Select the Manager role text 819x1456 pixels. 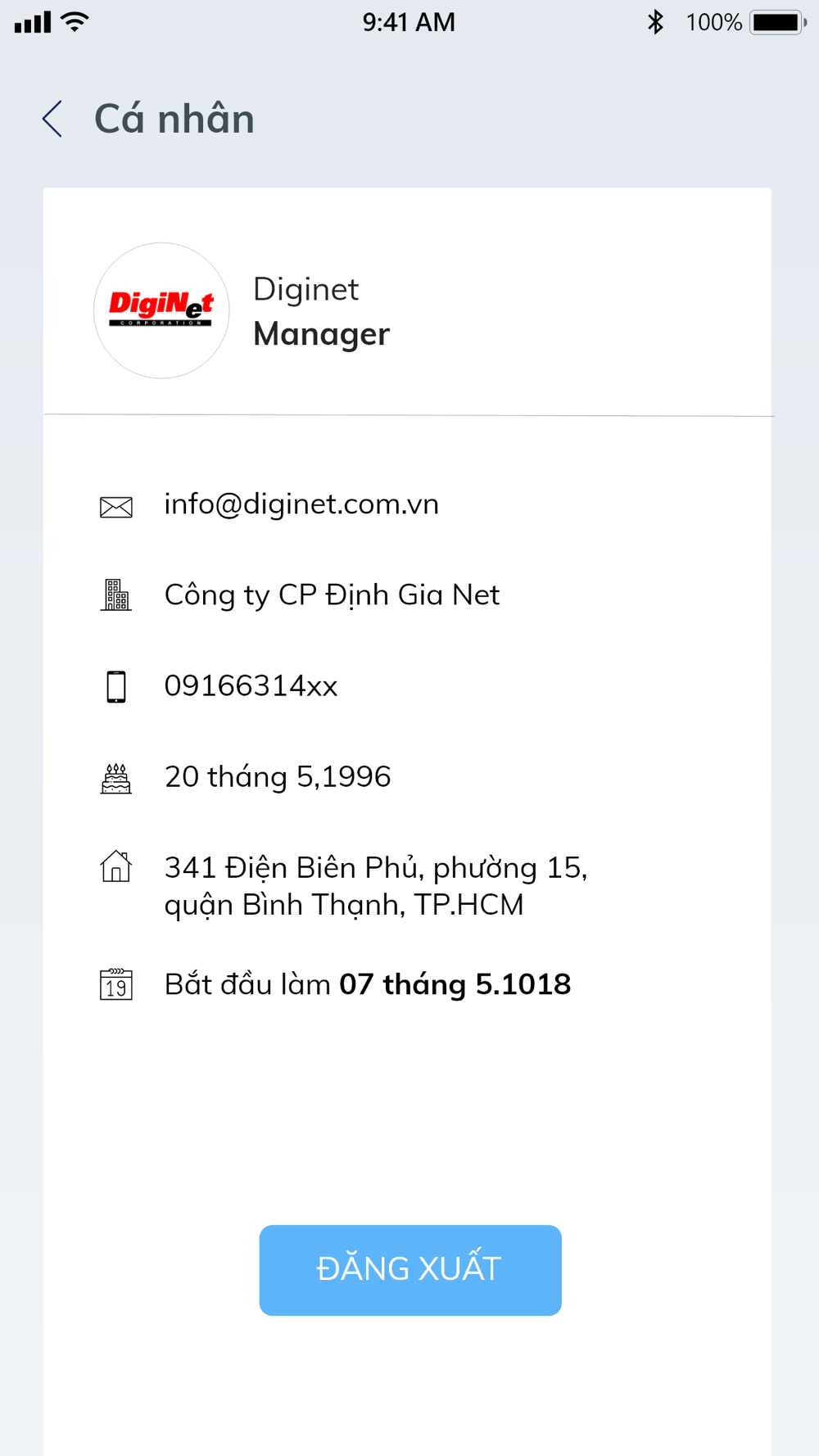tap(321, 334)
